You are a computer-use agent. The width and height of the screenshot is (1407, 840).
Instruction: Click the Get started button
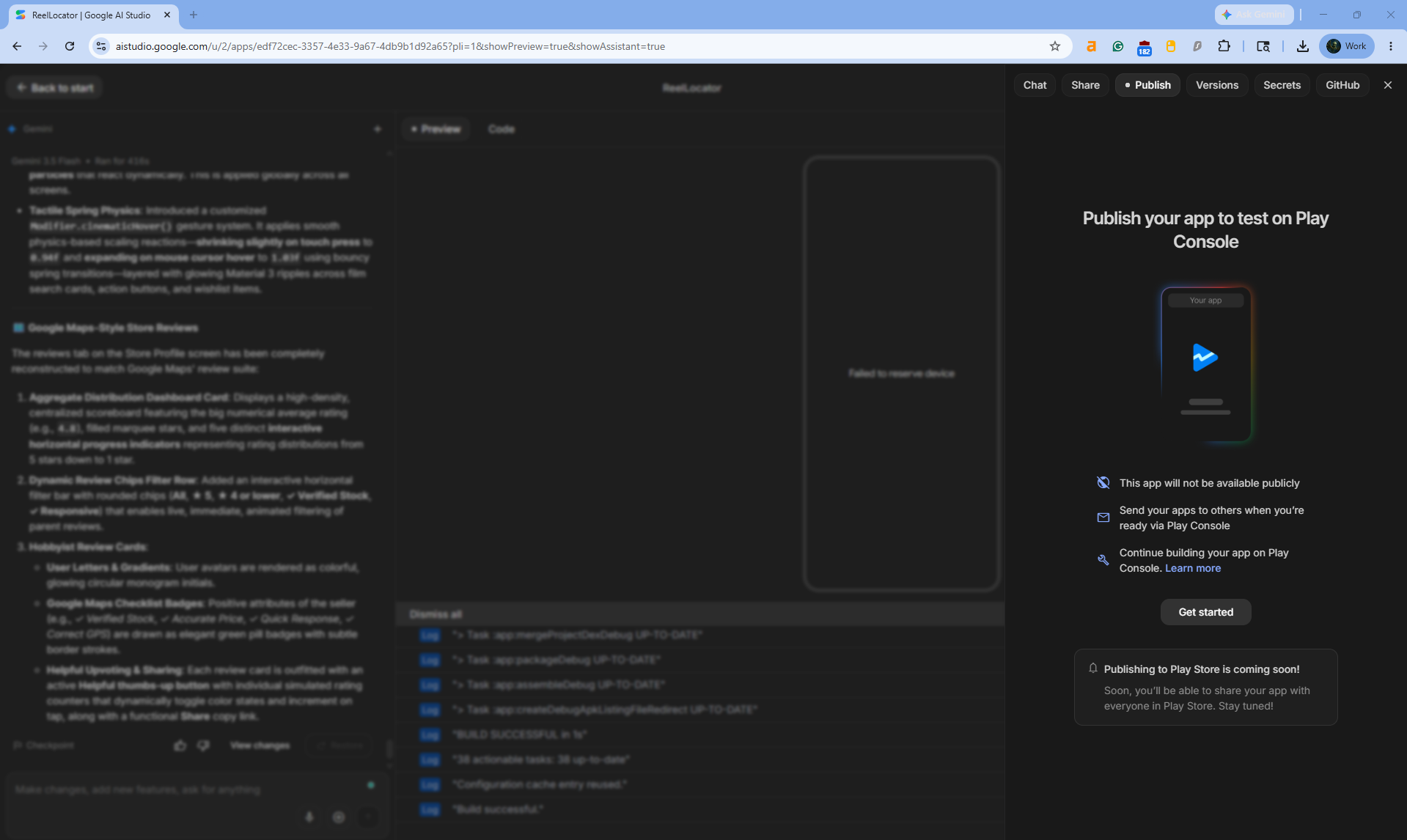pos(1205,612)
